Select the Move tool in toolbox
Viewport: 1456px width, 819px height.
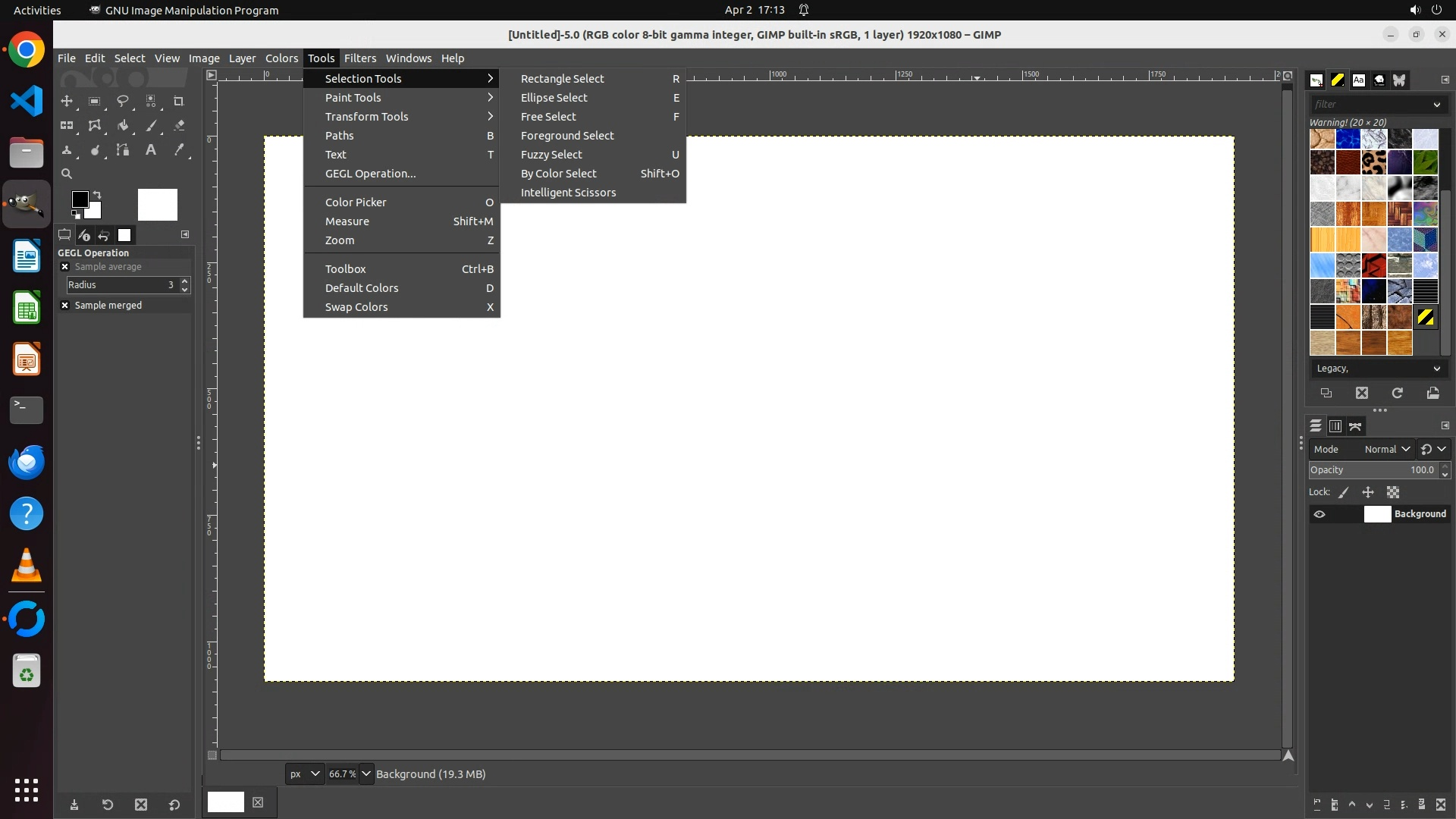(x=67, y=101)
